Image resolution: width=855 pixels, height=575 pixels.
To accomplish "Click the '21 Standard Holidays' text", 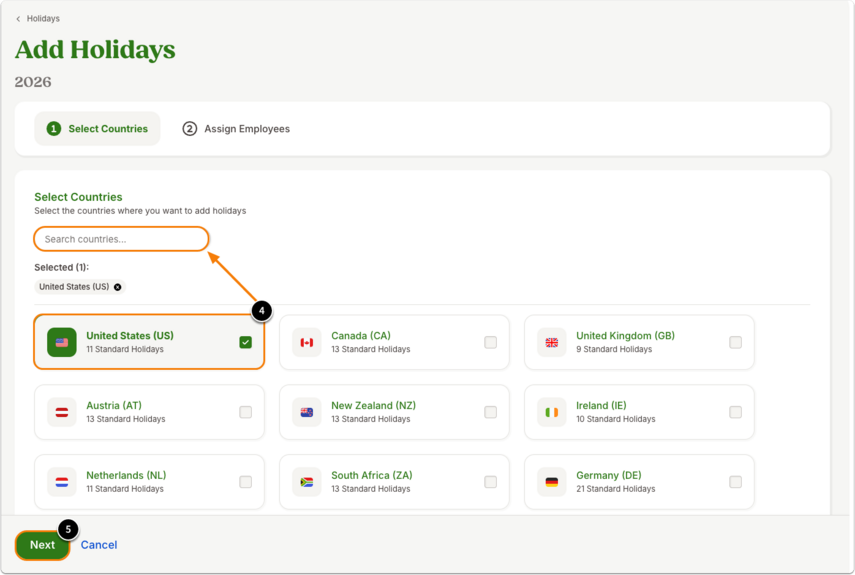I will (616, 489).
